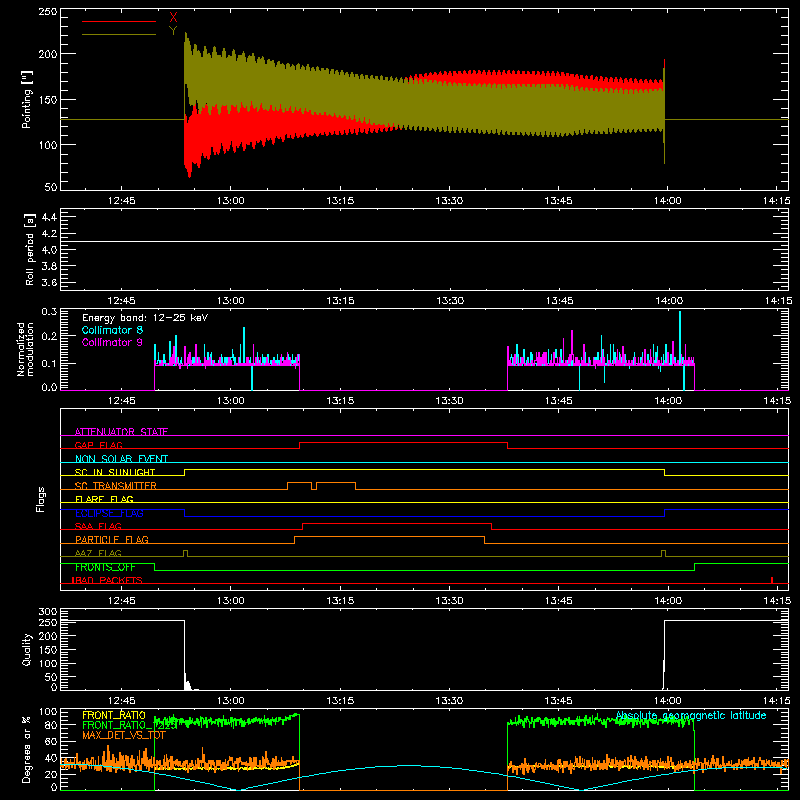Screen dimensions: 800x800
Task: Click the FRONTS_OFF flag label
Action: coord(105,567)
